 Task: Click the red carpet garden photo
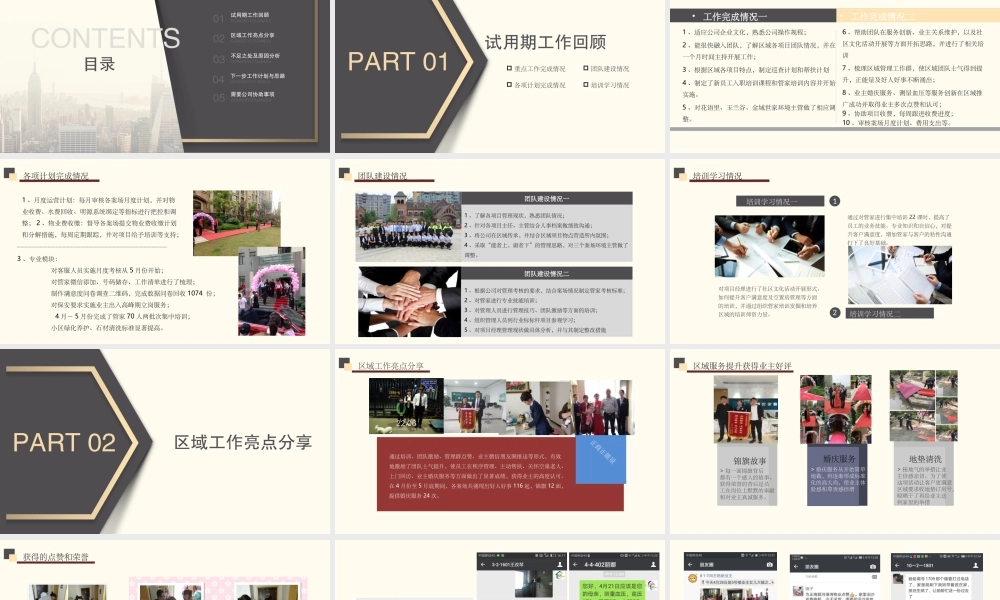237,223
